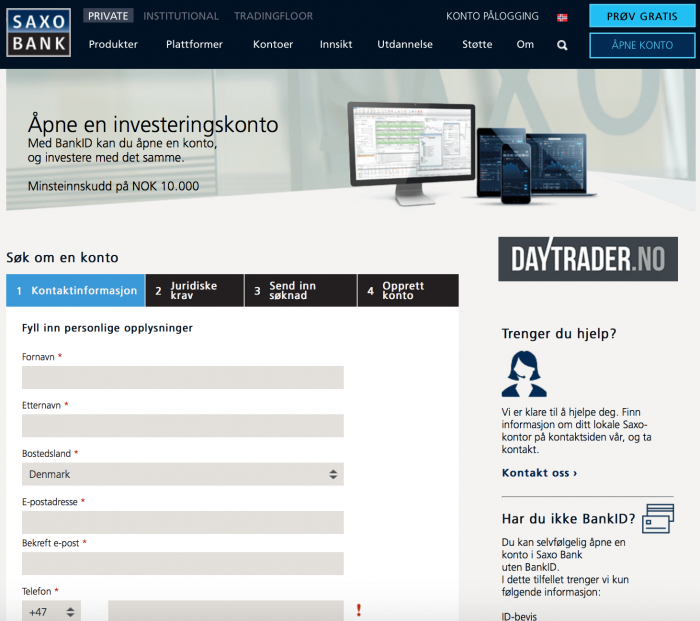The width and height of the screenshot is (700, 621).
Task: Select step 3 Send inn søknad
Action: click(x=301, y=290)
